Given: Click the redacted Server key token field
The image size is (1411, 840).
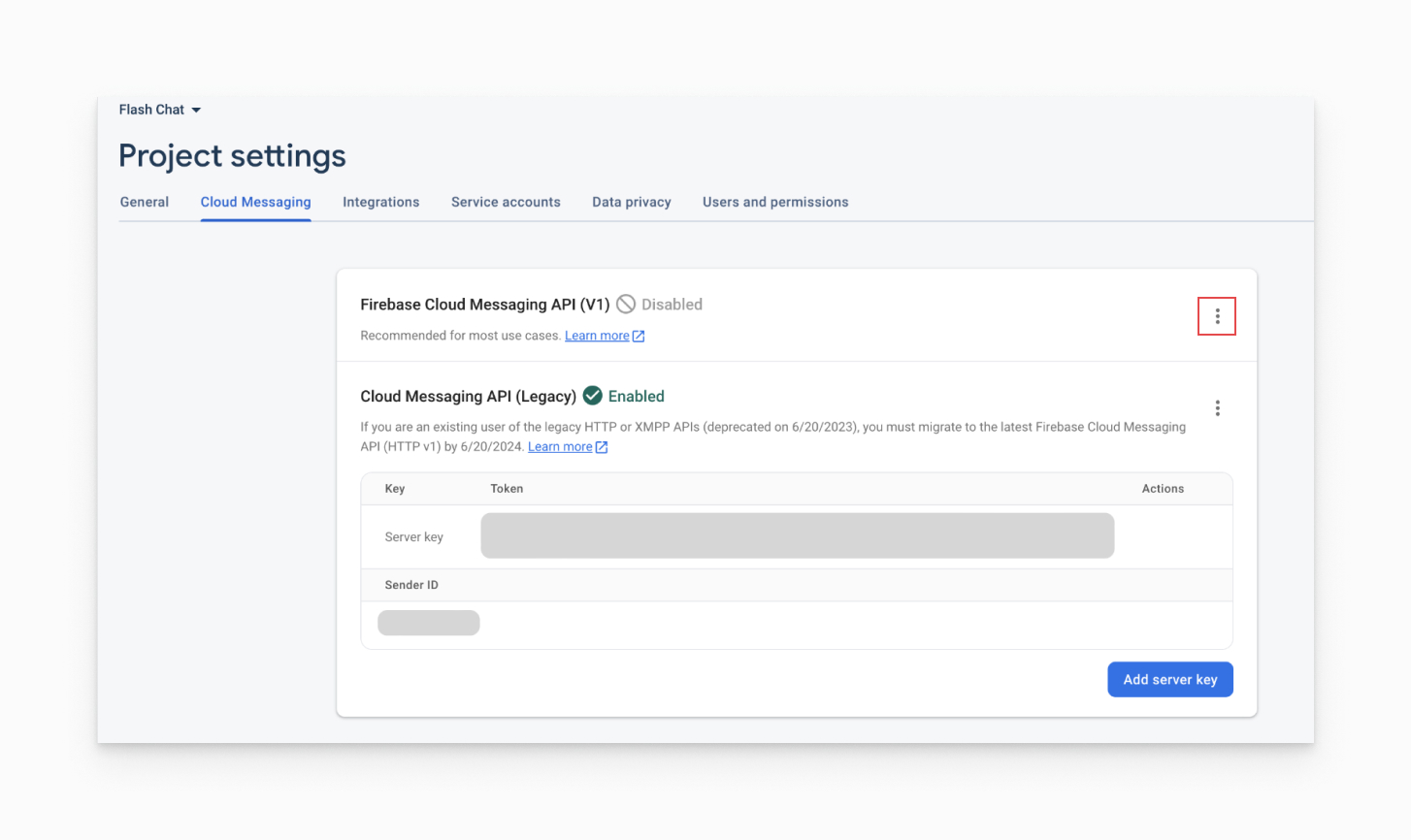Looking at the screenshot, I should pos(797,535).
